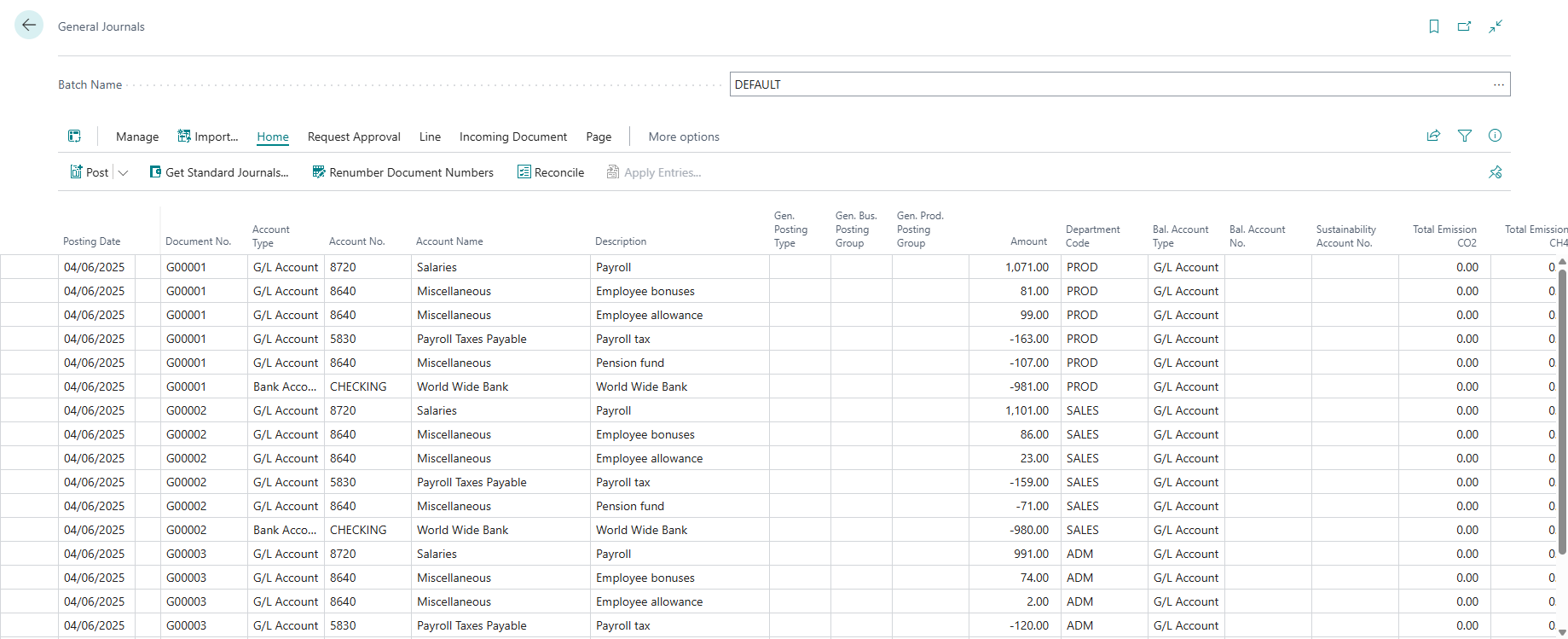
Task: Click amount 991.00 cell
Action: [1015, 554]
